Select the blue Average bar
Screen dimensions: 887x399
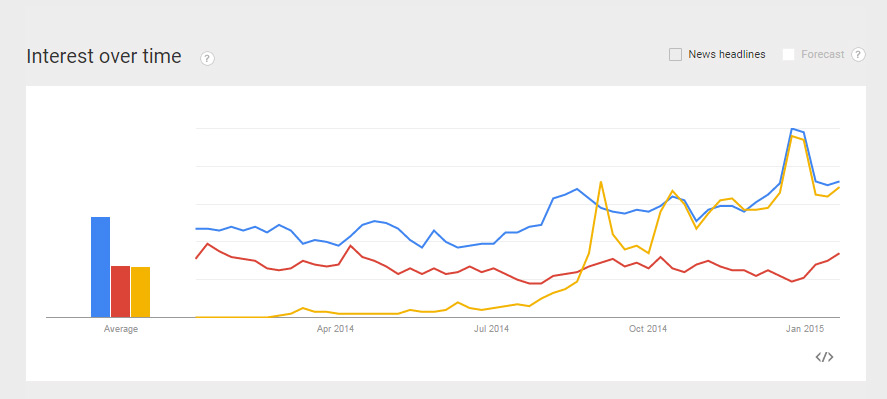click(x=101, y=267)
